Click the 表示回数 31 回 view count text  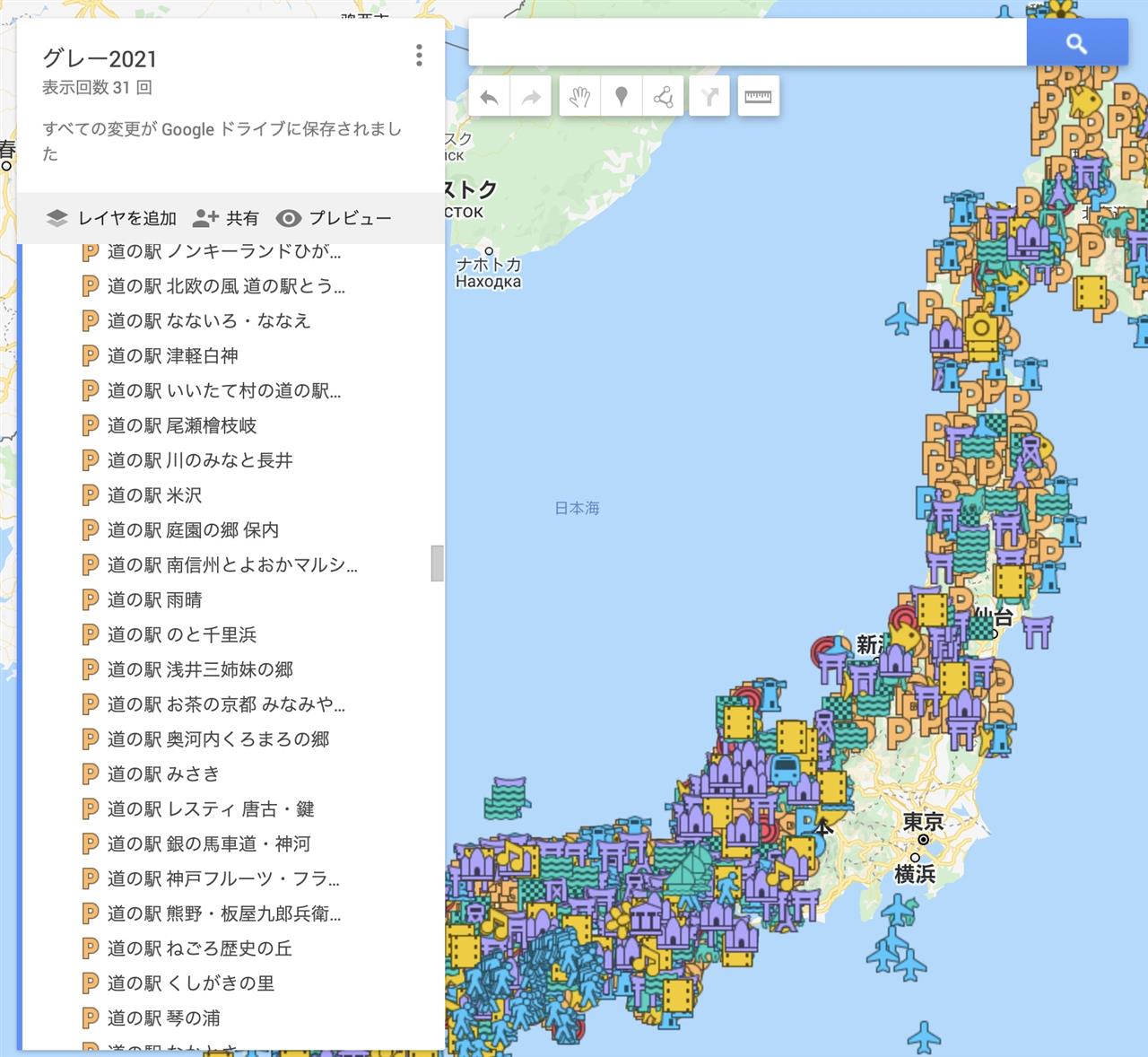[97, 87]
